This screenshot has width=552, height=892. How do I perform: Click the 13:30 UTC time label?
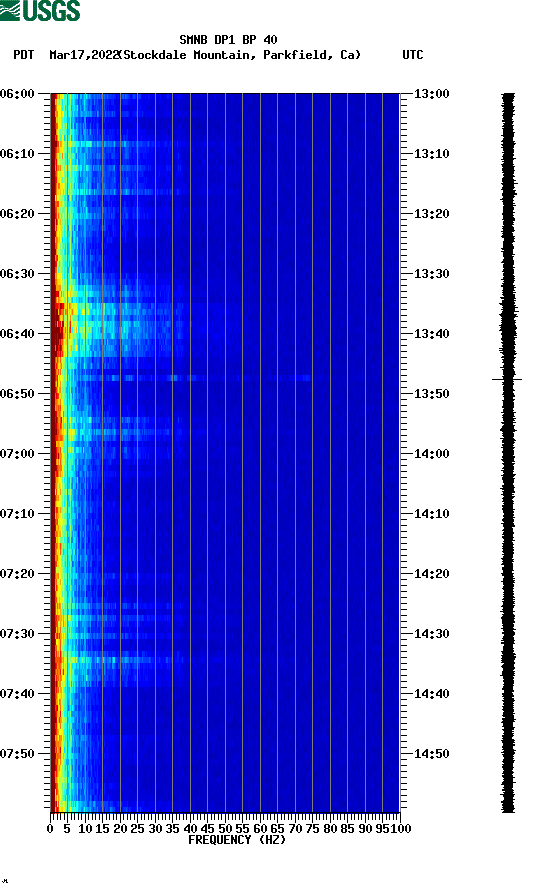click(x=431, y=274)
